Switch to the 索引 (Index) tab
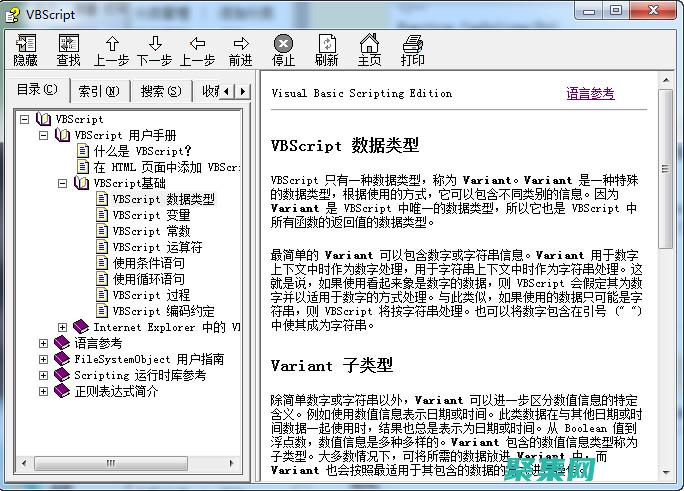 (x=98, y=90)
